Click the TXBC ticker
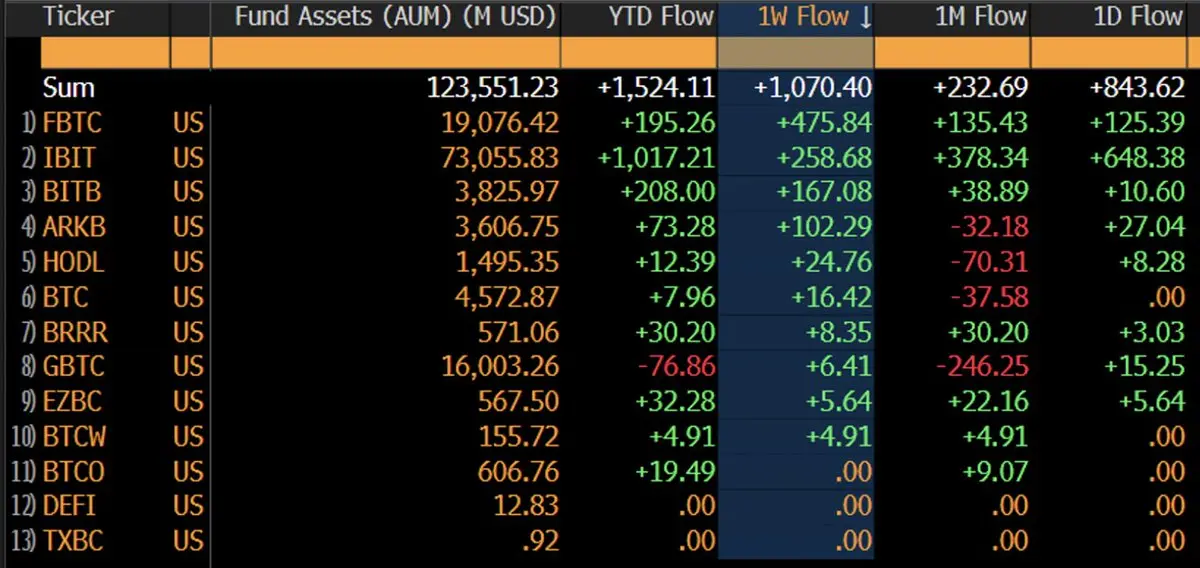 click(73, 542)
